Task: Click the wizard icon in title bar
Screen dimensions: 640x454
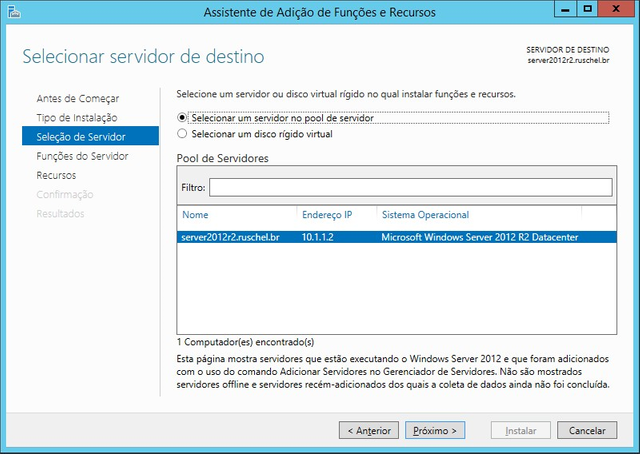Action: click(x=14, y=11)
